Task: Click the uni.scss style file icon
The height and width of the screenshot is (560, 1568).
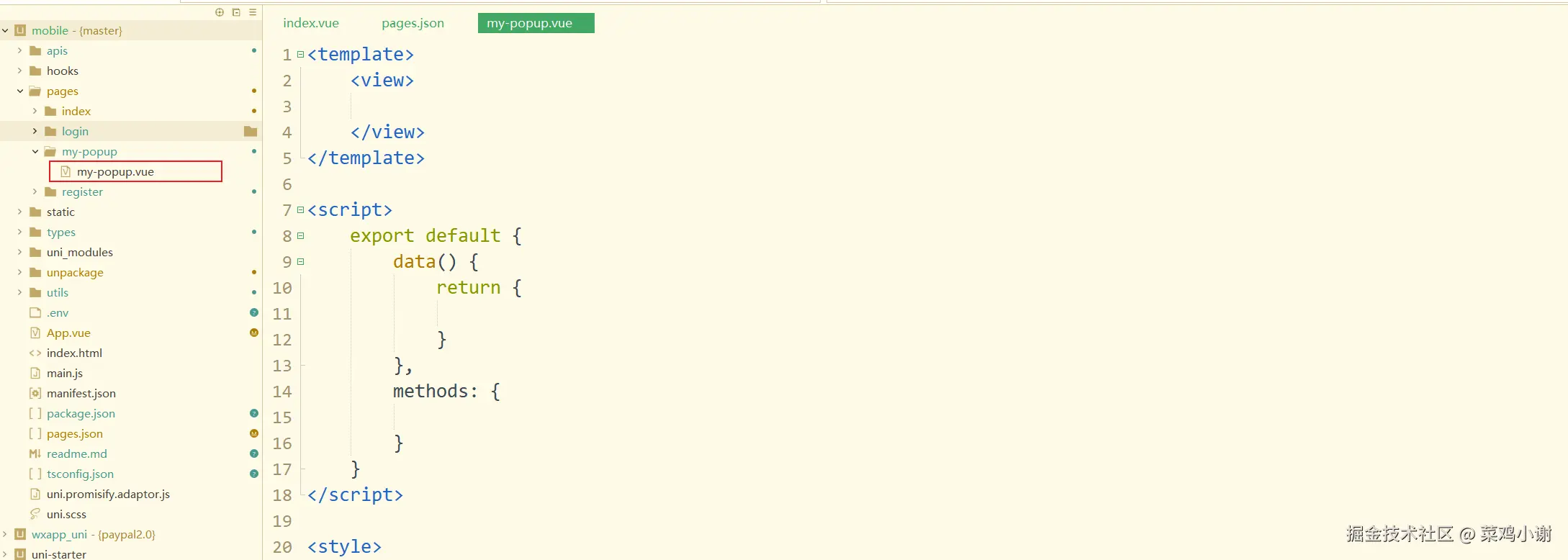Action: point(35,514)
